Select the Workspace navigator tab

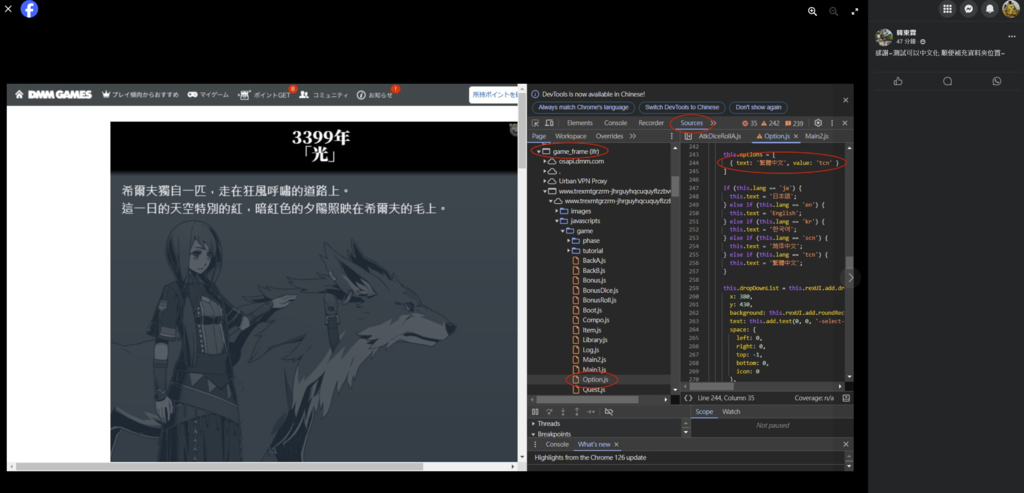571,136
